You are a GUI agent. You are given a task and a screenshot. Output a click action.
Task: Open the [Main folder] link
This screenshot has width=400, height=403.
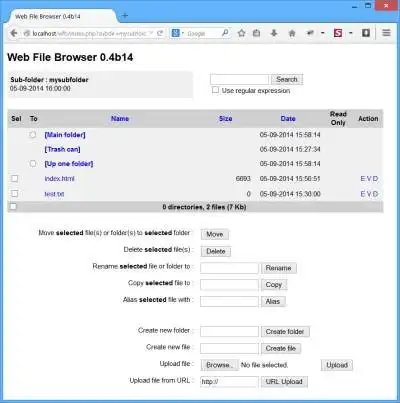tap(65, 135)
